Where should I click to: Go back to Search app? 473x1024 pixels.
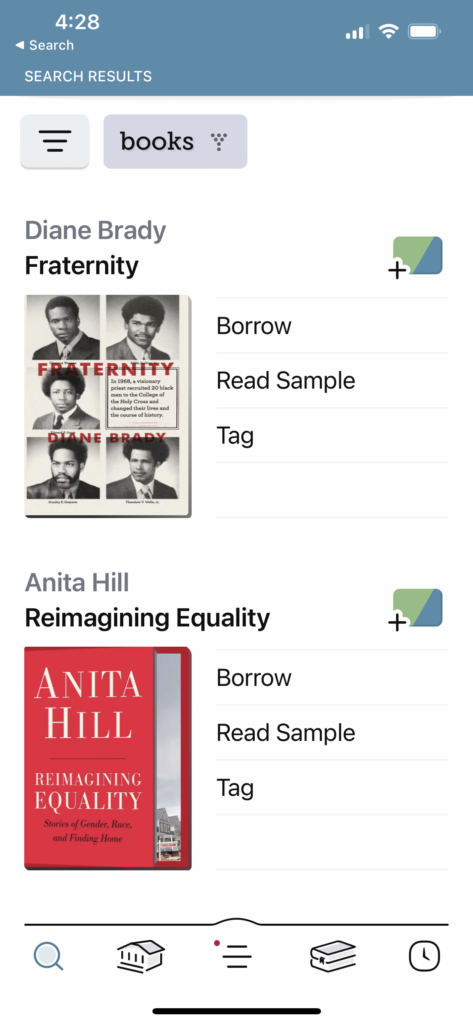pos(44,45)
